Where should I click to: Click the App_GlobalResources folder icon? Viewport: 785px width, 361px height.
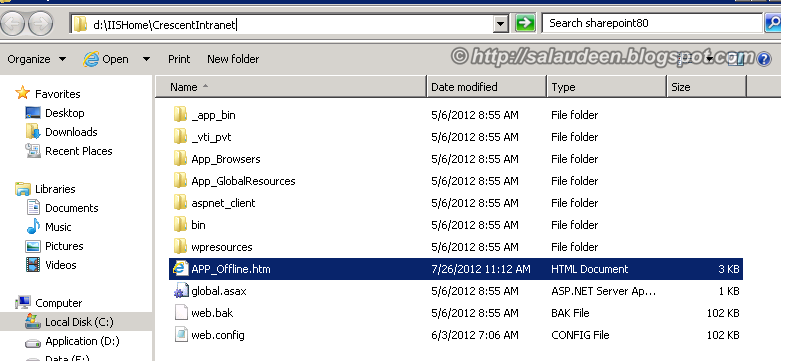[x=180, y=181]
